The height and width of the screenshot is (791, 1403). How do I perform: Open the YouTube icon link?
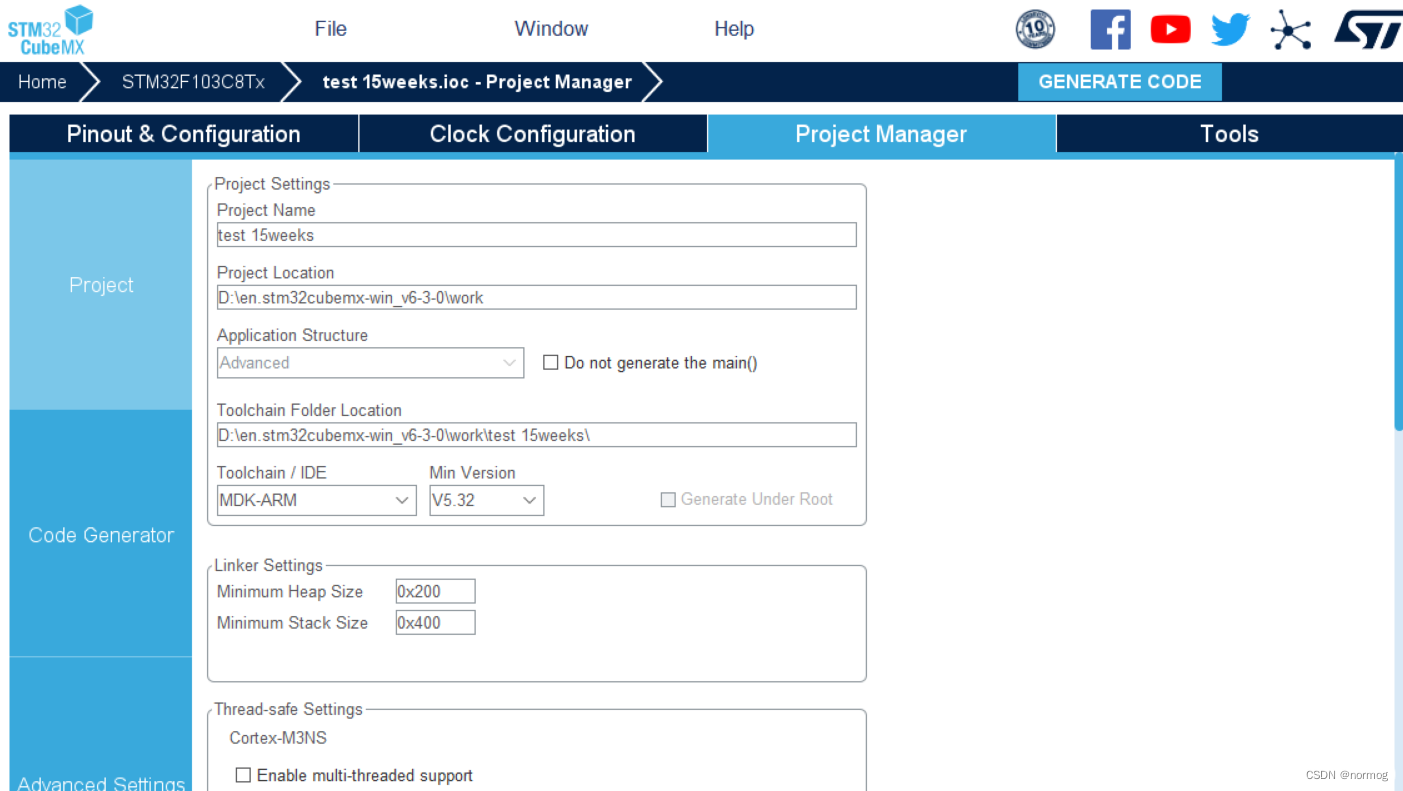click(x=1170, y=29)
